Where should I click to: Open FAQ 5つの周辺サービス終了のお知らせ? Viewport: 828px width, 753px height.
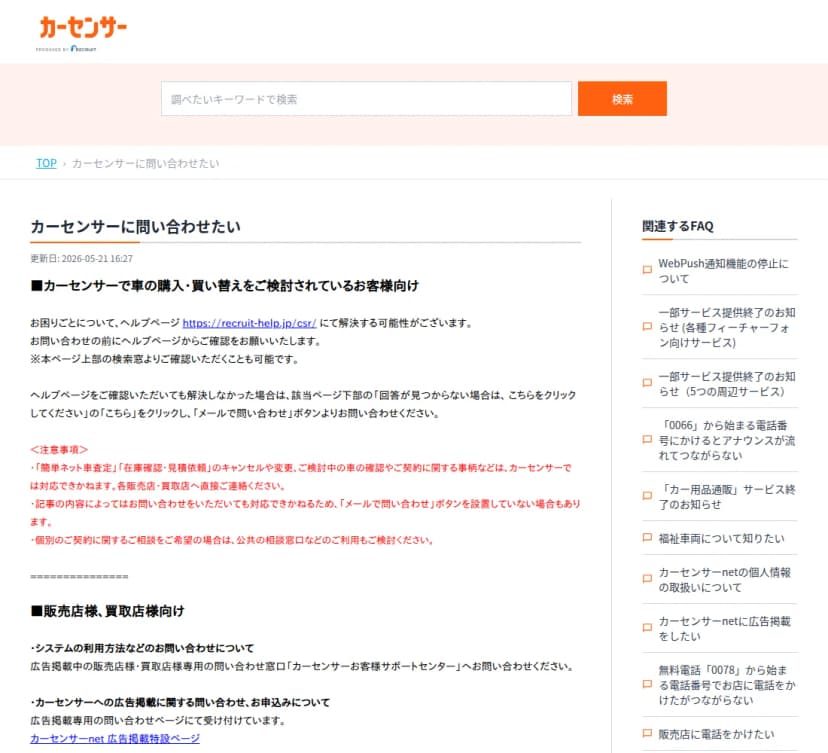click(727, 384)
